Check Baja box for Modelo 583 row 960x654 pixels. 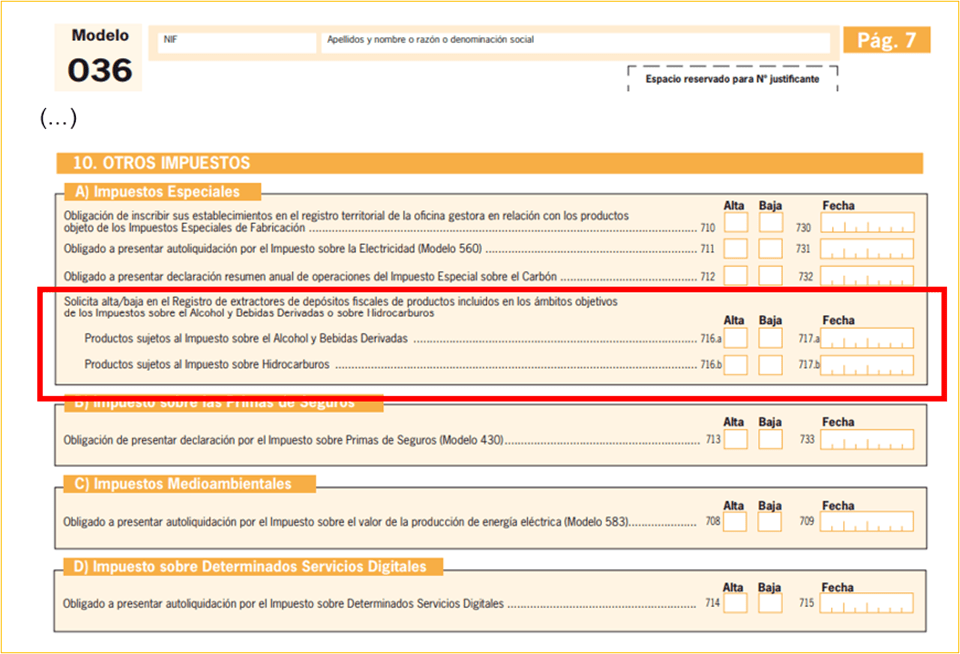(771, 522)
